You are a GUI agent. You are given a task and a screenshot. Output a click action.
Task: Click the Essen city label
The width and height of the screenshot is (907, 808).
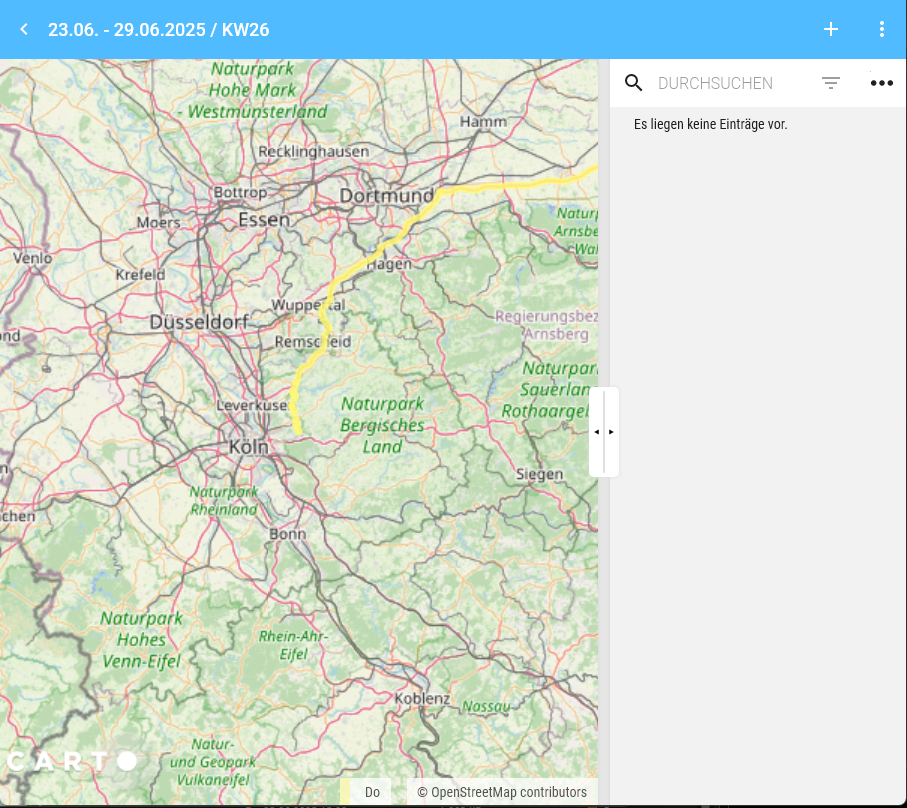(x=264, y=220)
